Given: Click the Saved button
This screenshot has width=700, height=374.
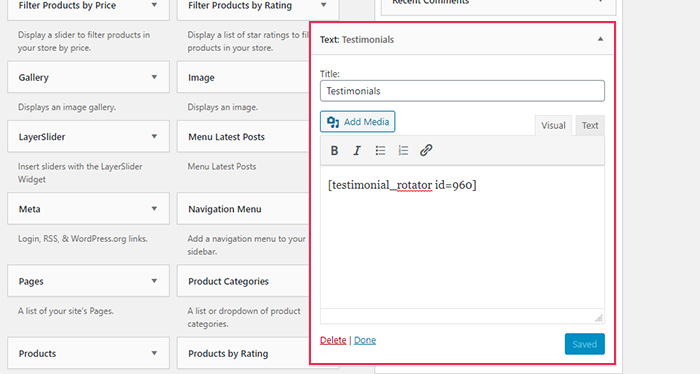Looking at the screenshot, I should 584,344.
